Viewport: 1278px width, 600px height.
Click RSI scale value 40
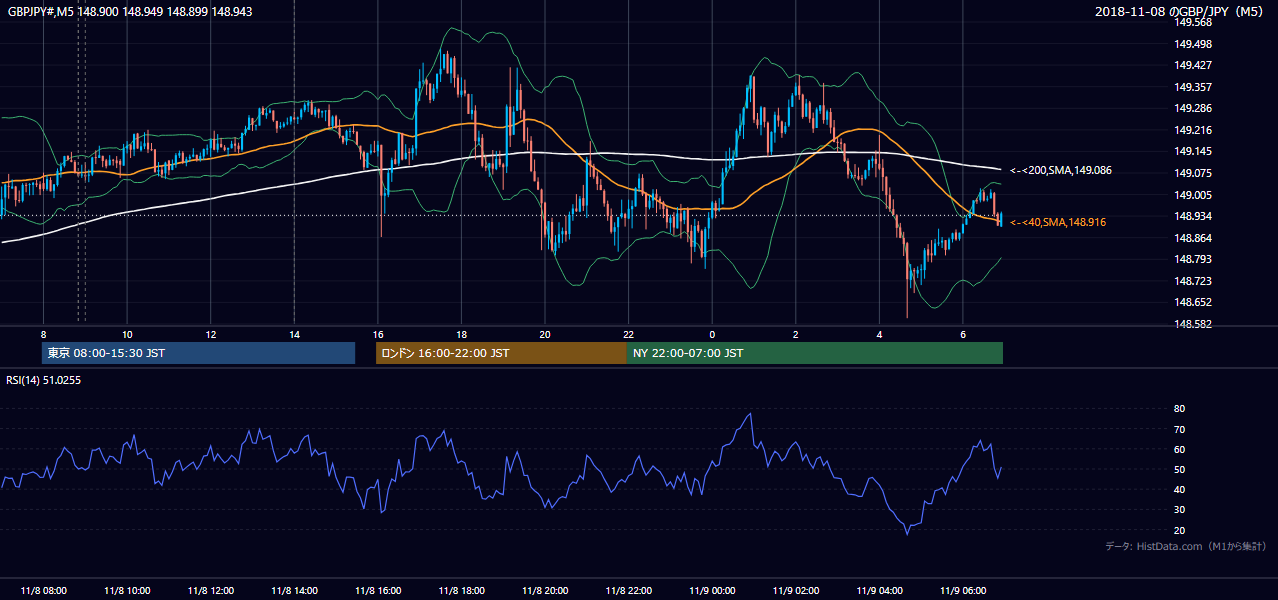point(1179,489)
